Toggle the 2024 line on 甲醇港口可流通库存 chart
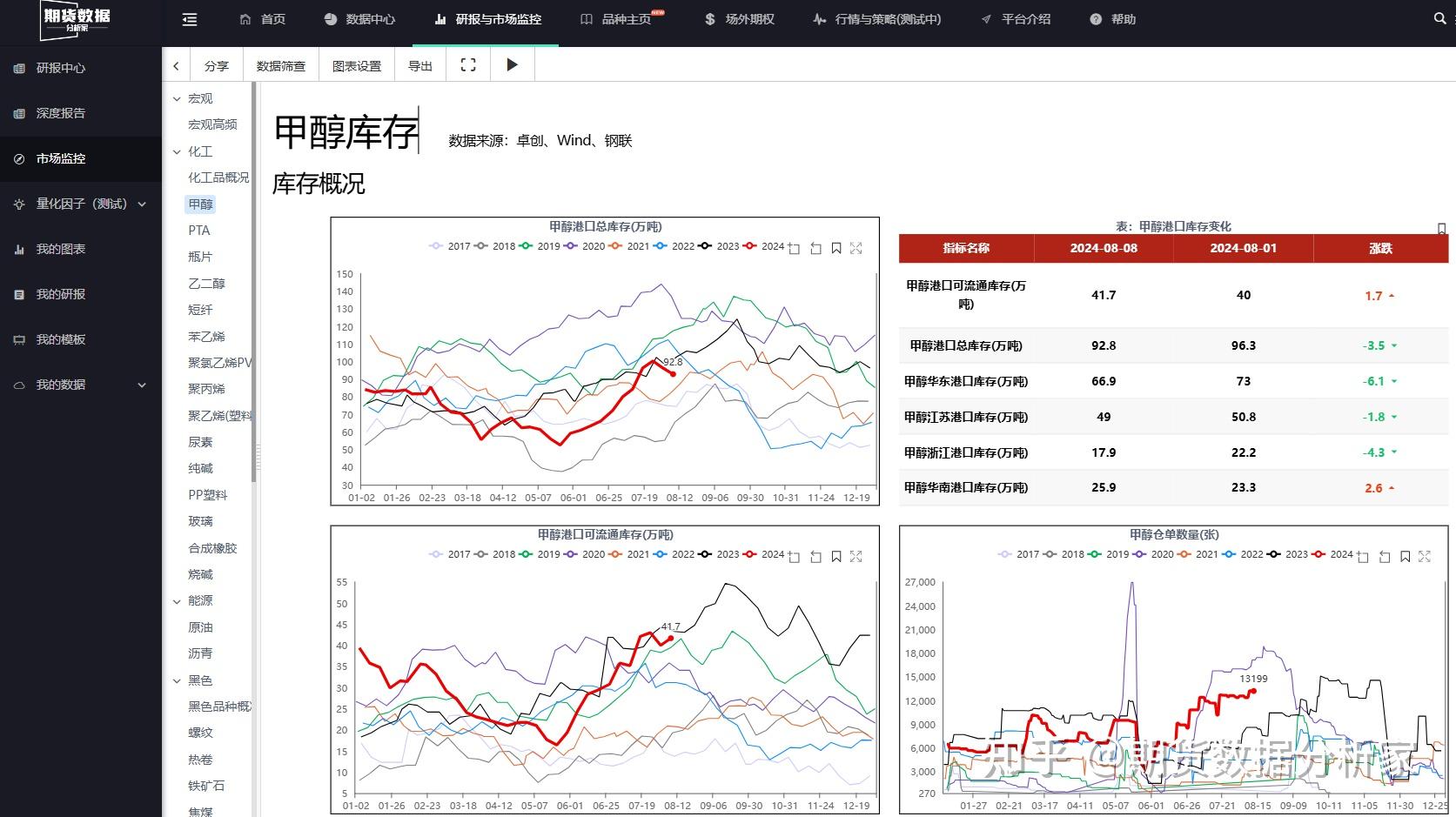The image size is (1456, 817). pyautogui.click(x=771, y=554)
